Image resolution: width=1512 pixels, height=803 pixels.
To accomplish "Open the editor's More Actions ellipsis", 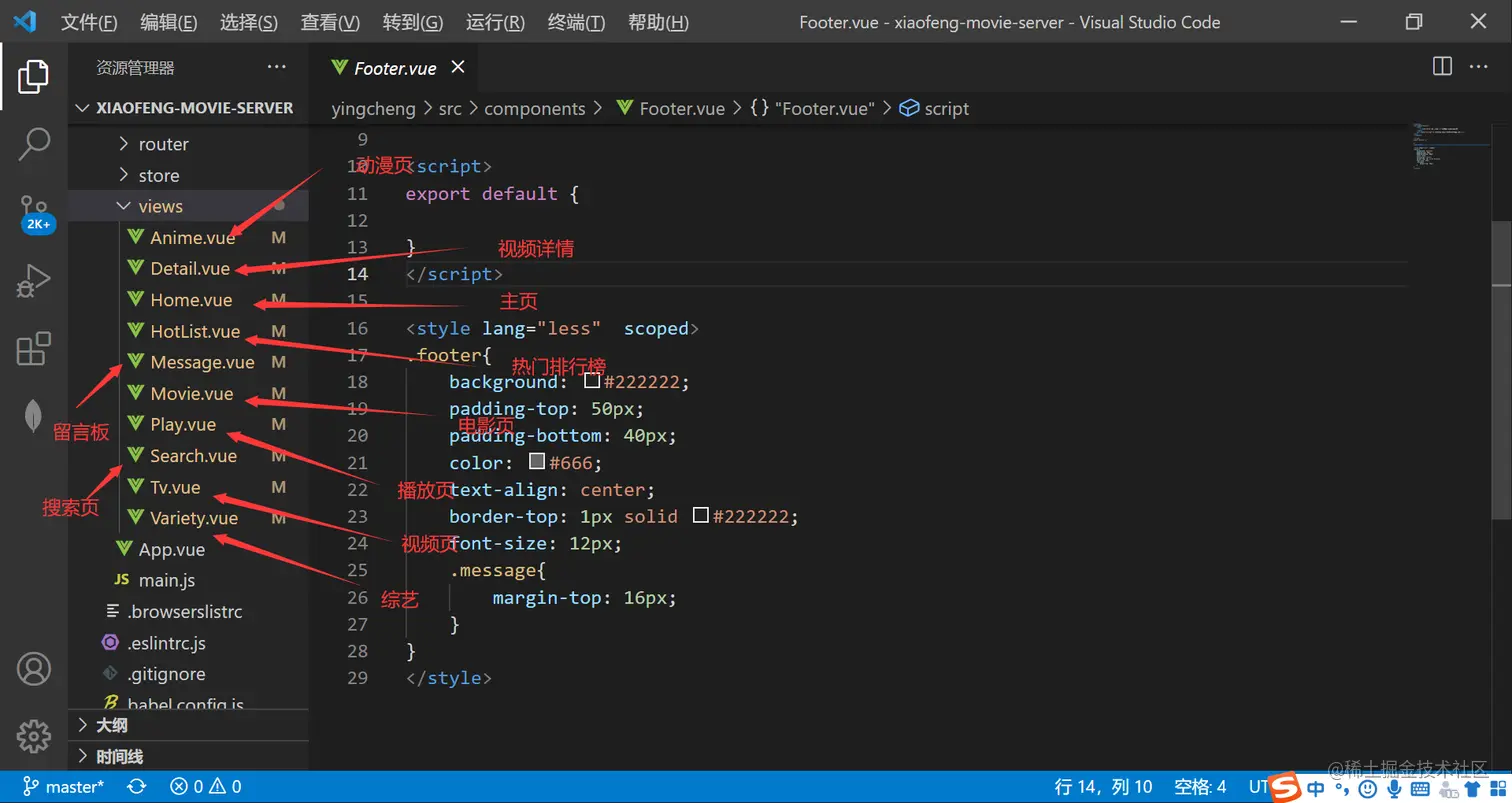I will point(1478,66).
